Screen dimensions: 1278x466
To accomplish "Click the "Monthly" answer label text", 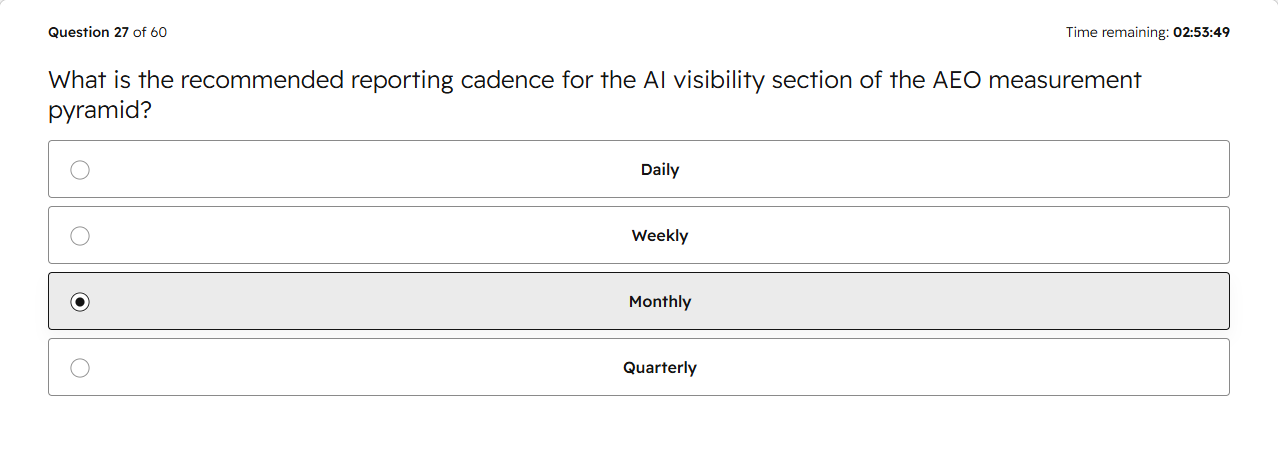I will click(660, 302).
